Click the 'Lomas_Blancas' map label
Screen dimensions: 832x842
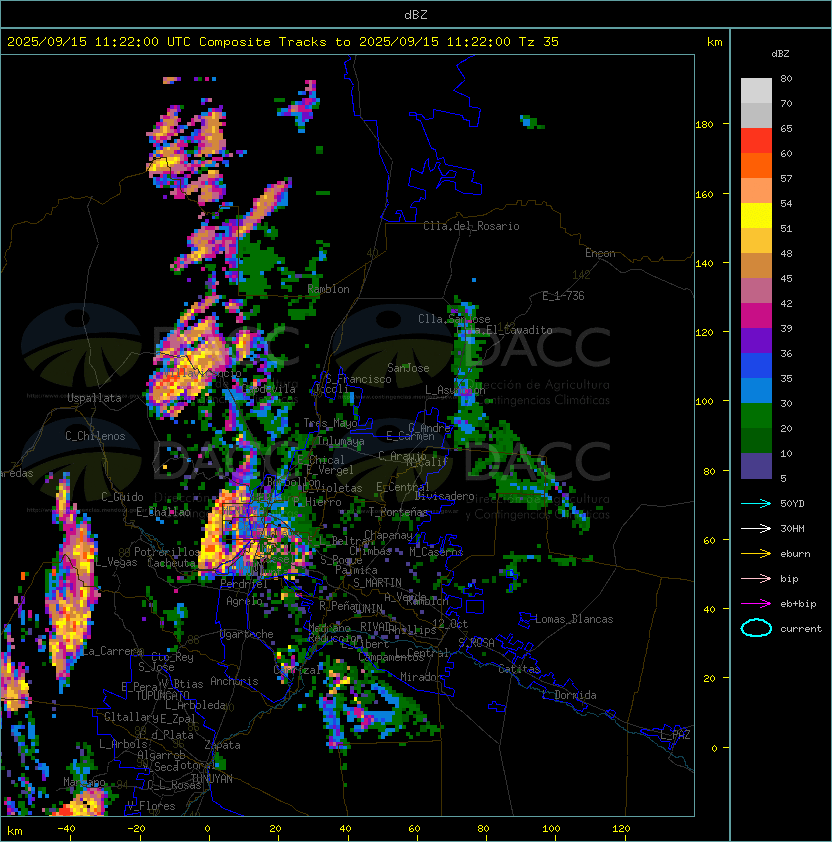[x=574, y=619]
